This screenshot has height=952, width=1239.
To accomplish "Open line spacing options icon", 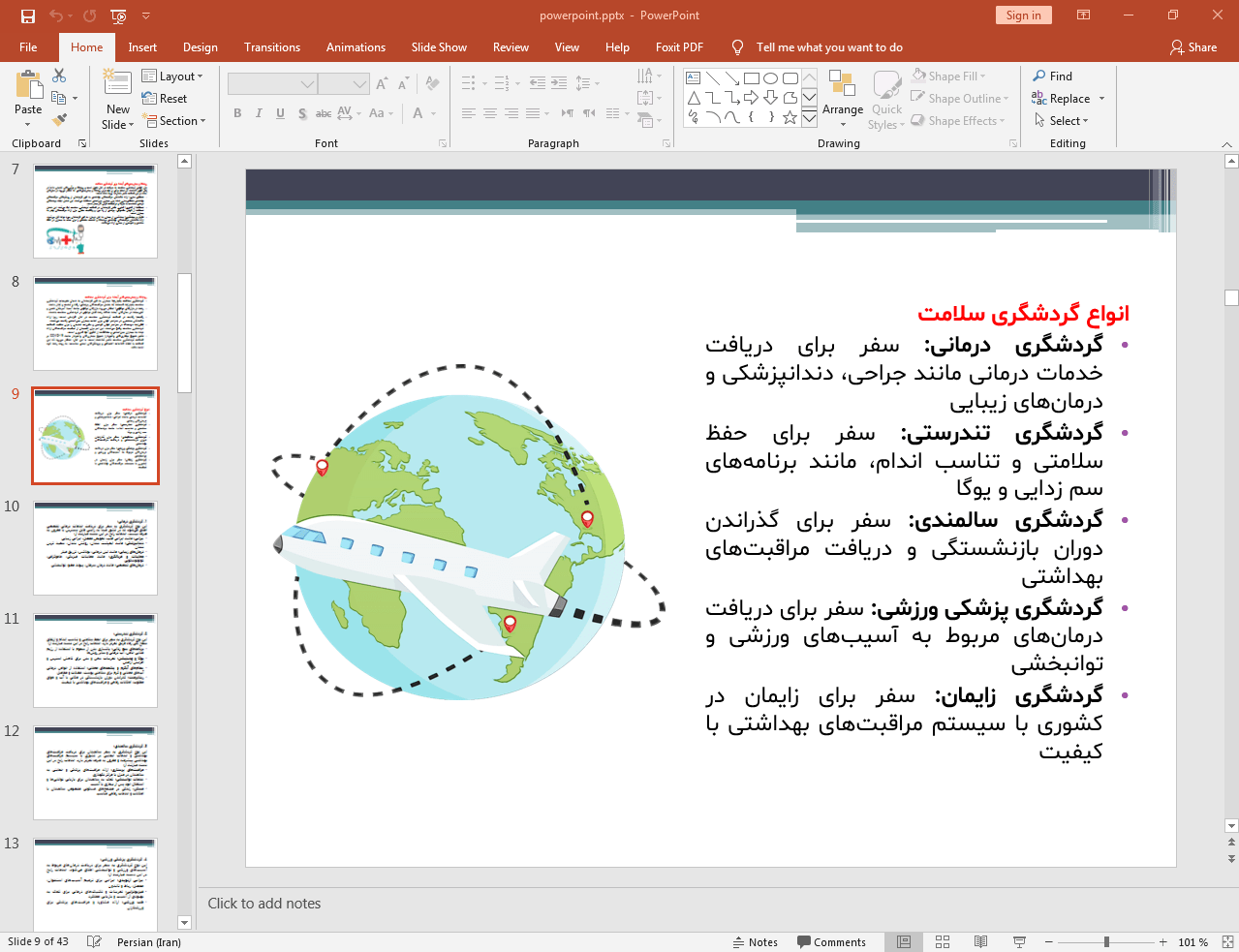I will click(587, 83).
